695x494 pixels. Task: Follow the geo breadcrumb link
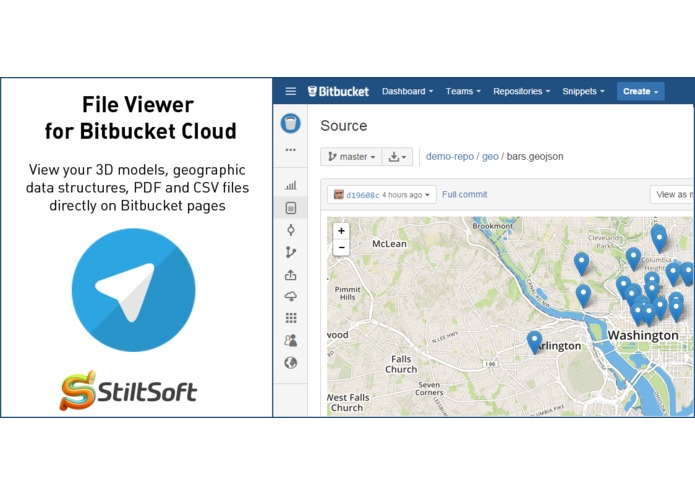490,156
